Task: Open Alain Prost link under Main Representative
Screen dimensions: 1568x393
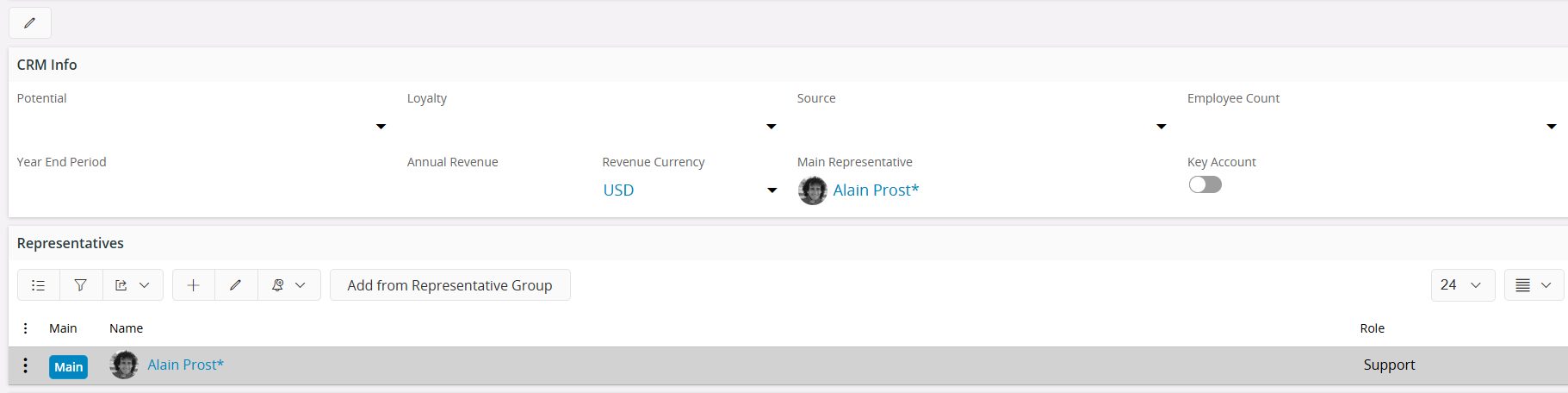Action: point(876,190)
